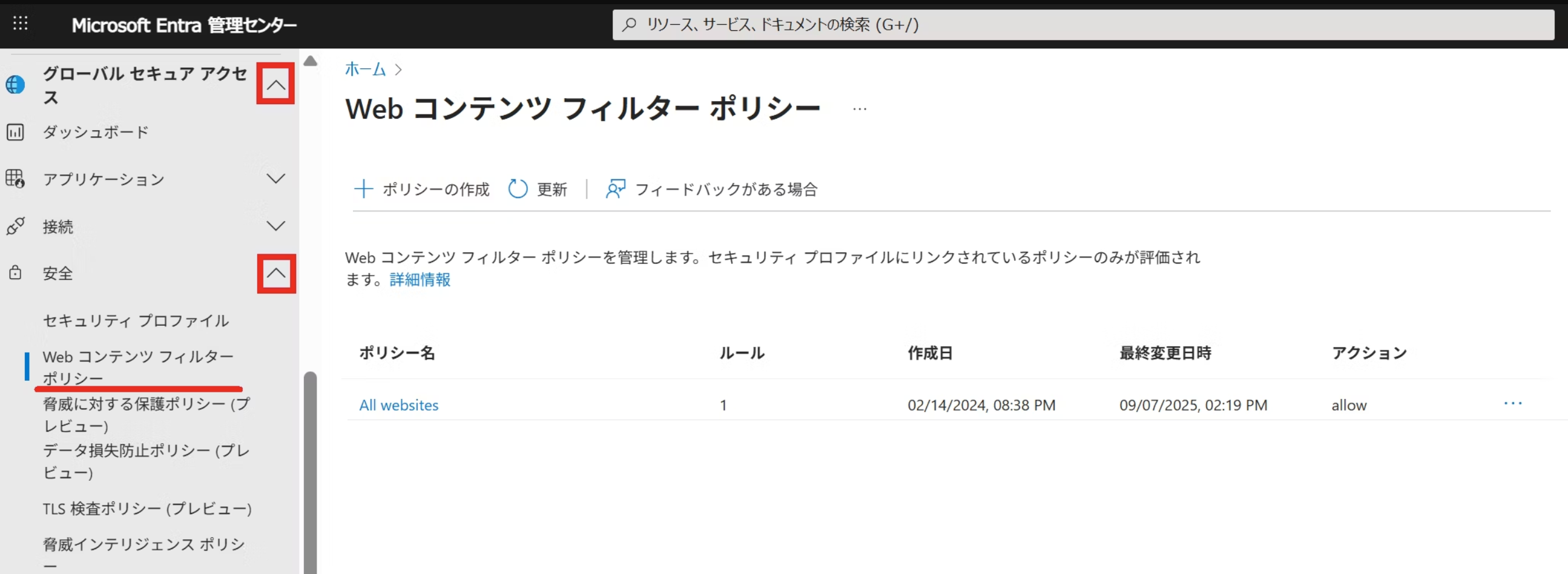Click the アクション column header
The height and width of the screenshot is (574, 1568).
click(1369, 353)
